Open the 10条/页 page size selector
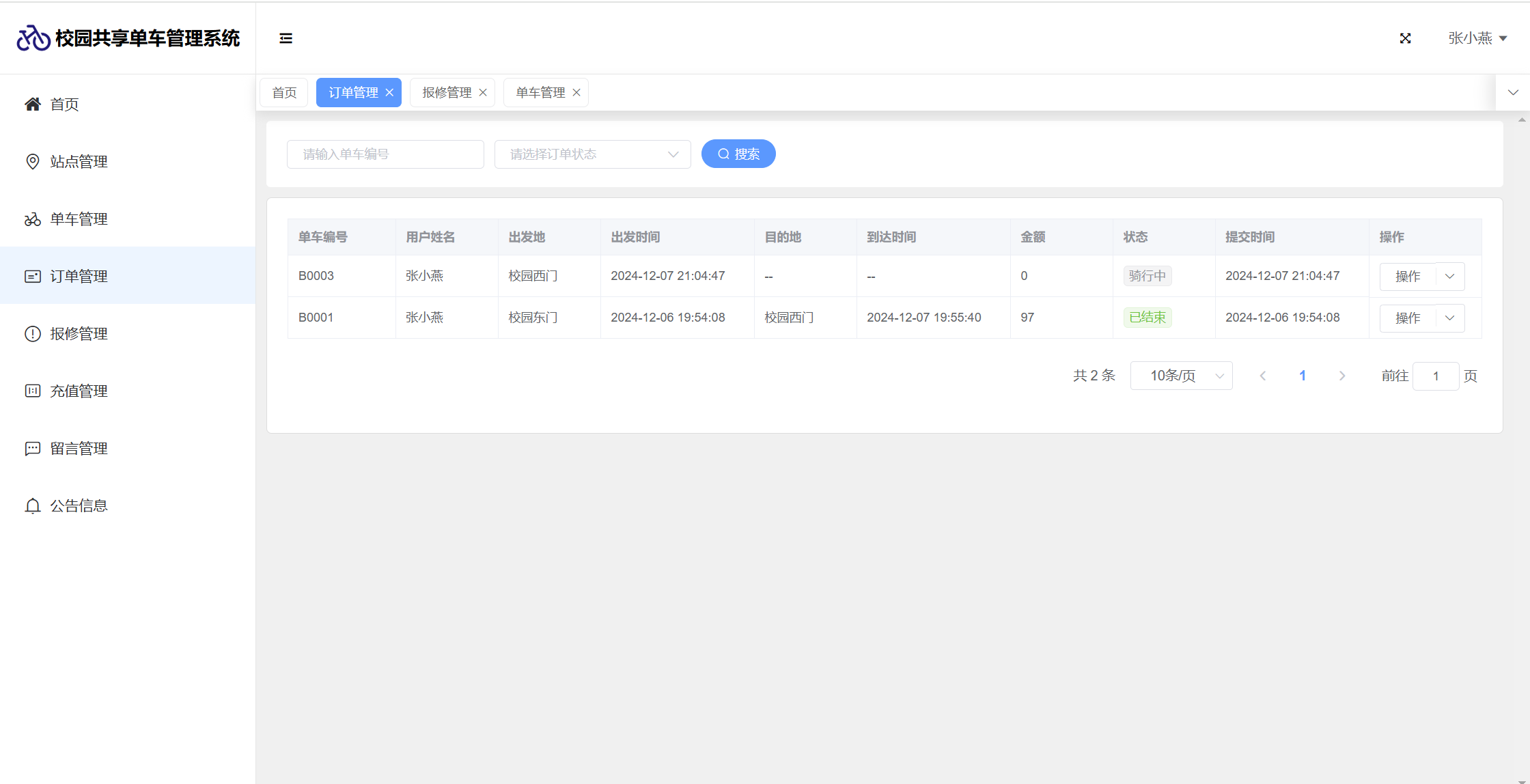Viewport: 1530px width, 784px height. [x=1181, y=376]
